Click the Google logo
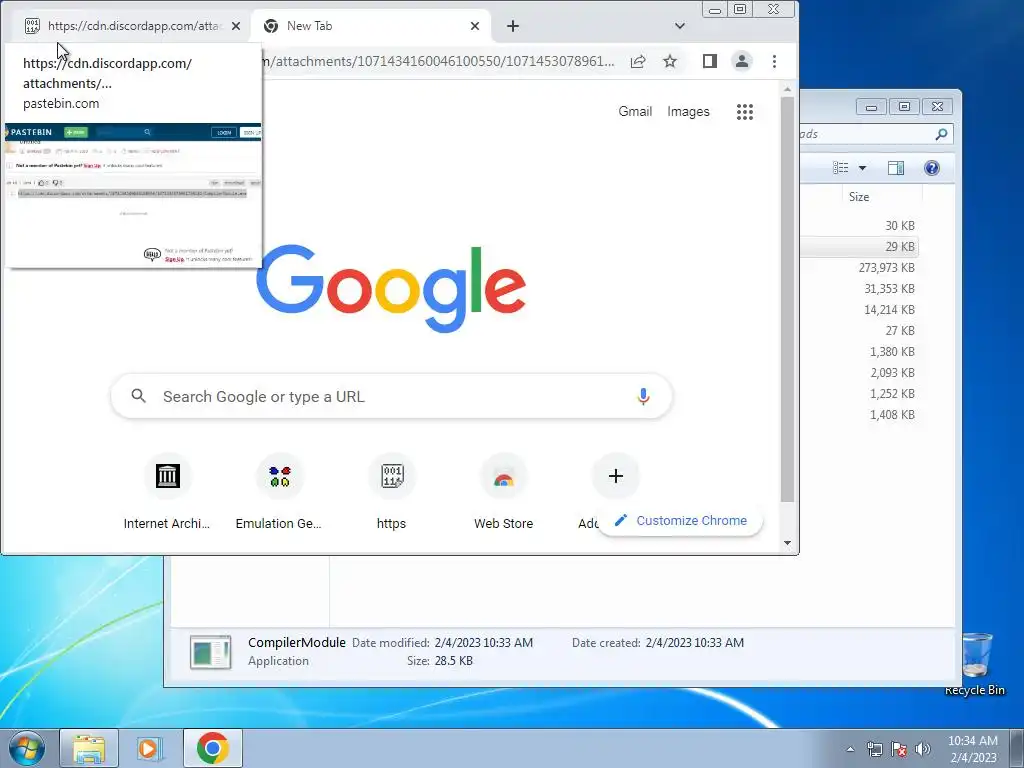The width and height of the screenshot is (1024, 768). tap(391, 288)
